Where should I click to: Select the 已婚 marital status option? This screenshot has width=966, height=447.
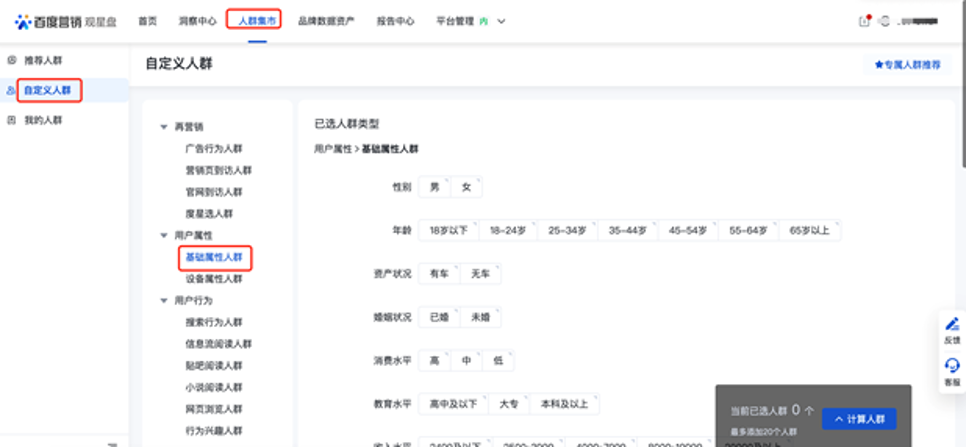click(x=438, y=317)
